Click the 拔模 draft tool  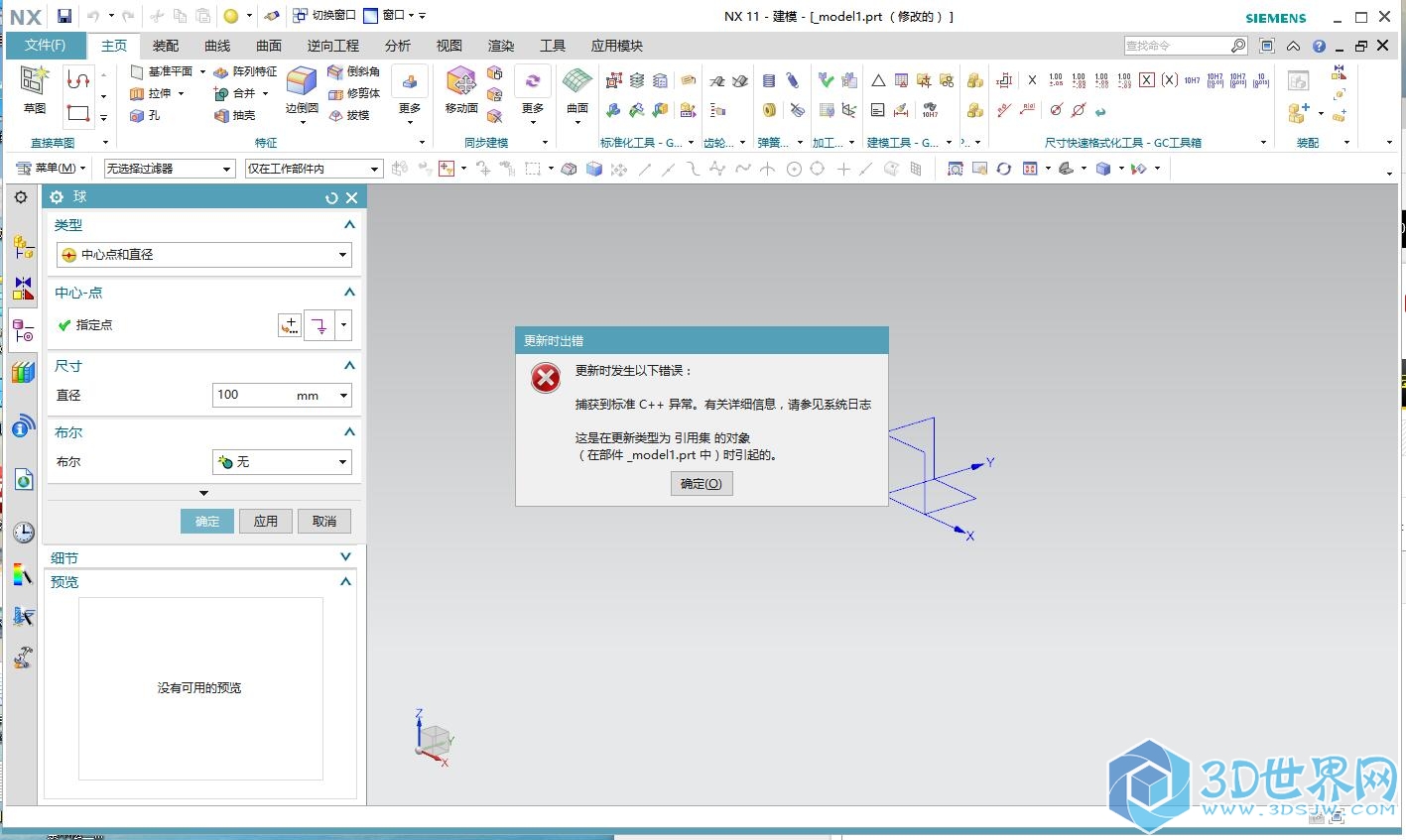click(348, 115)
